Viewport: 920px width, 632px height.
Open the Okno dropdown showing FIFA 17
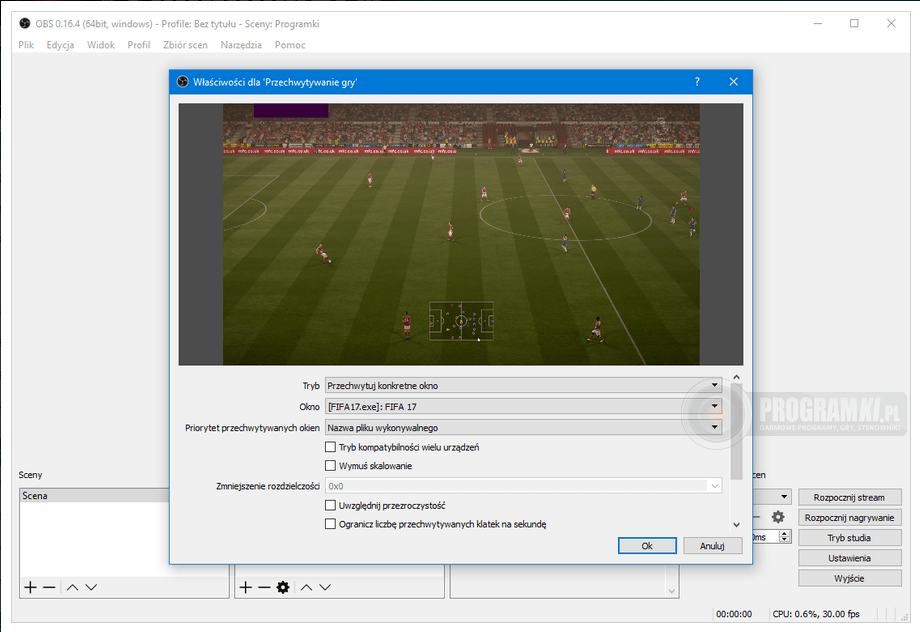[x=523, y=407]
